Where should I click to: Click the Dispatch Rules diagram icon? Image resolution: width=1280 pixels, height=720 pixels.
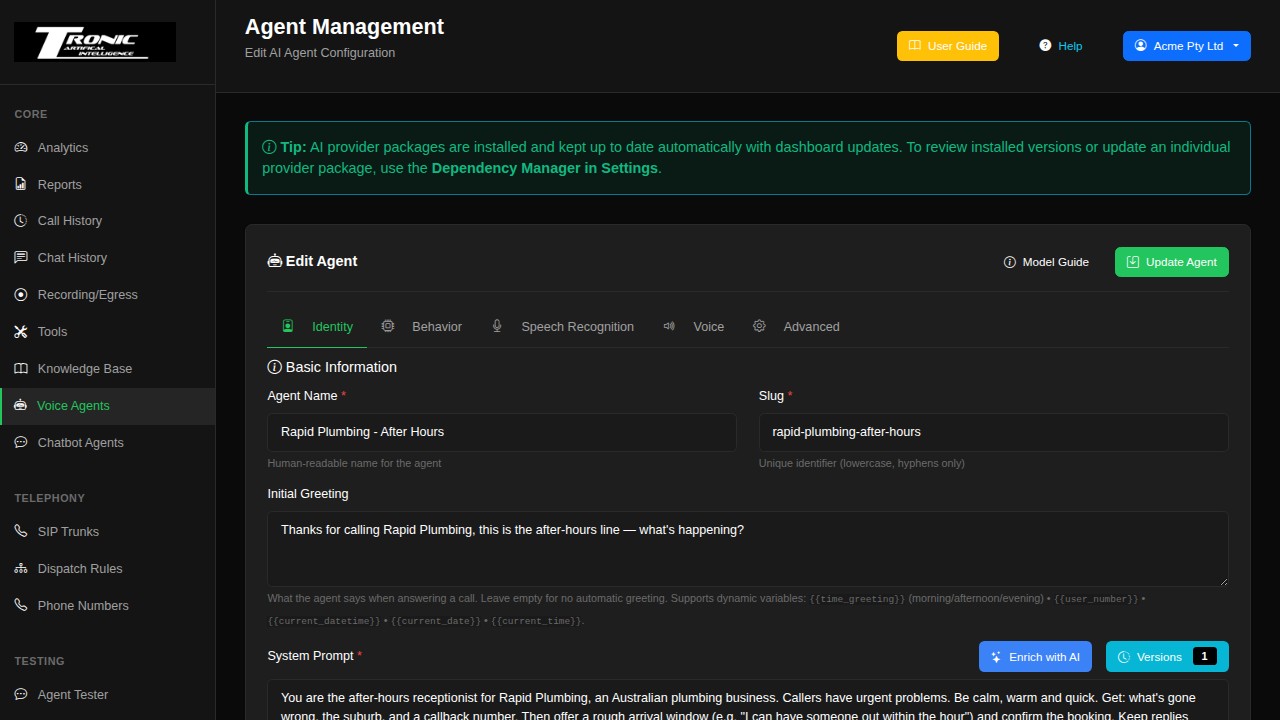click(x=21, y=569)
